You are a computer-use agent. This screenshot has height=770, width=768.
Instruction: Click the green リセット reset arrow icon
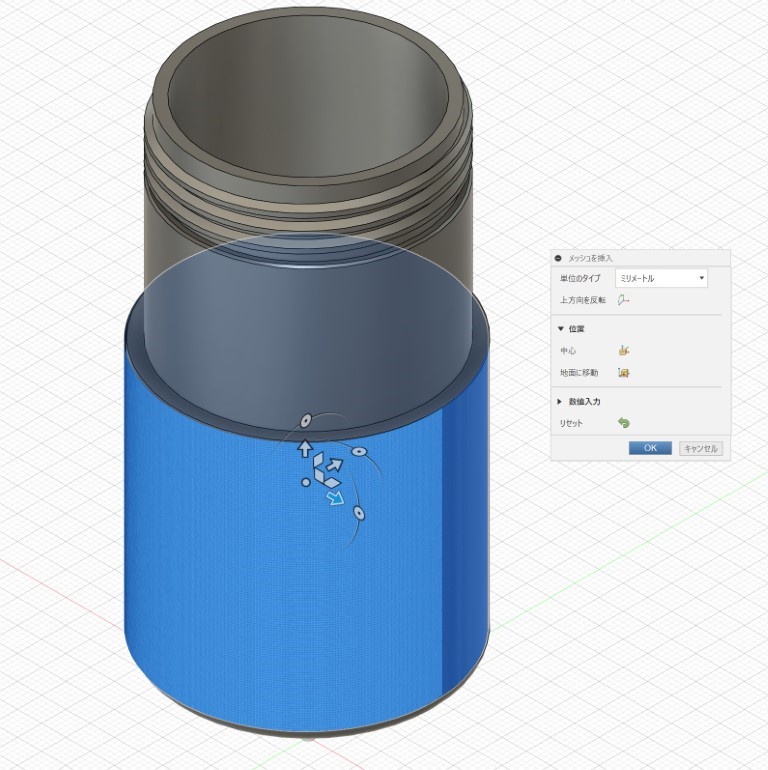click(623, 423)
